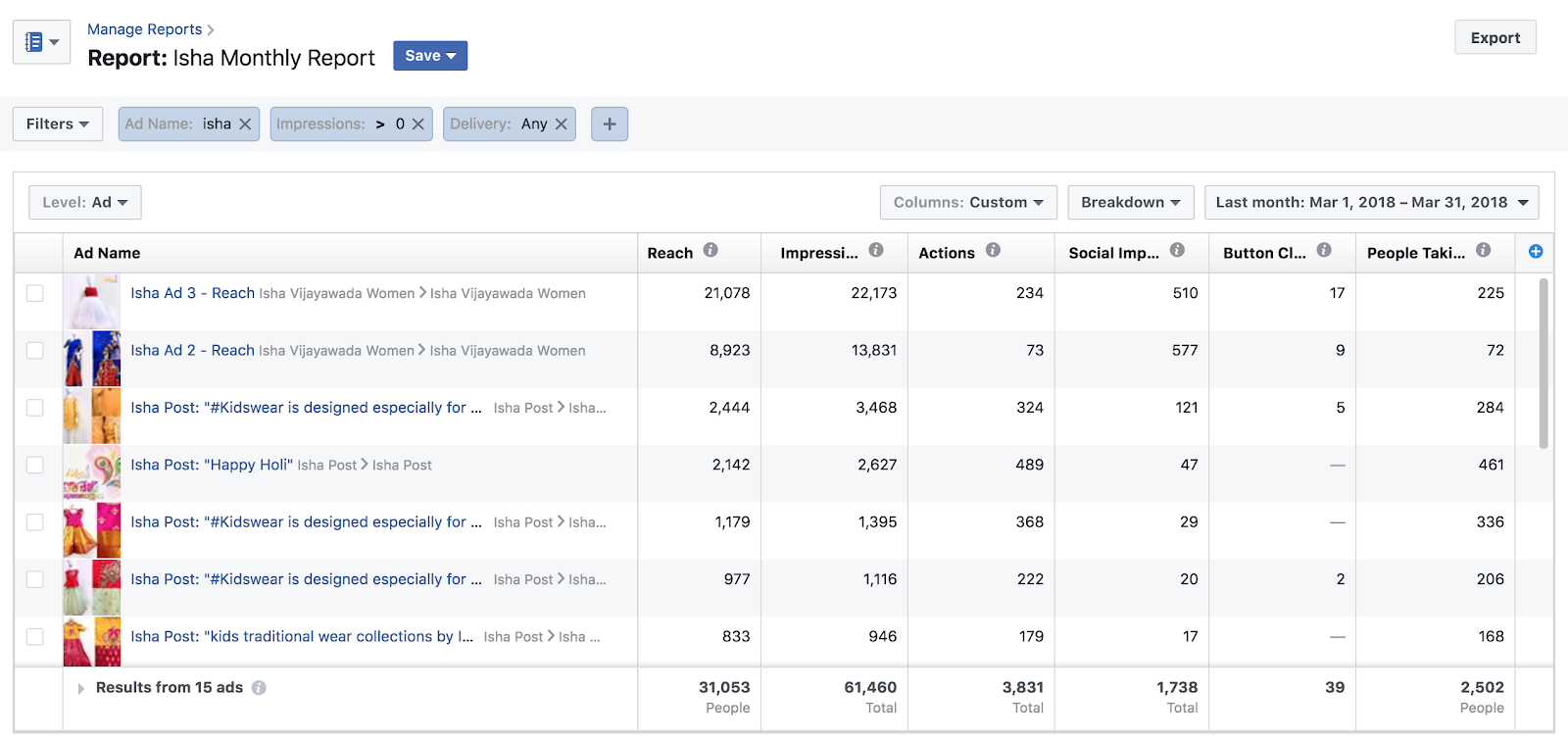Show info for the Actions column
The width and height of the screenshot is (1568, 741).
(993, 251)
